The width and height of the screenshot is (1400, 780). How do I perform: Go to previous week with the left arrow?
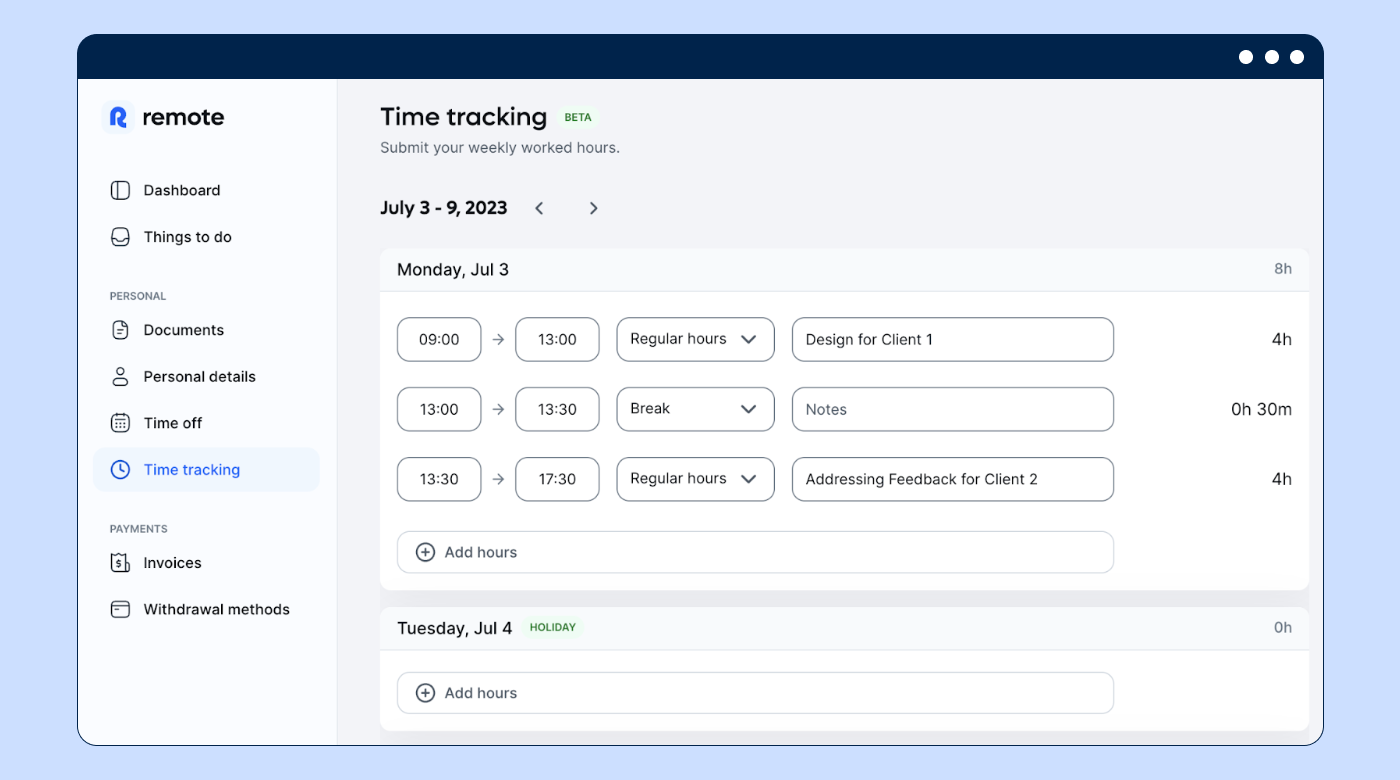coord(539,208)
